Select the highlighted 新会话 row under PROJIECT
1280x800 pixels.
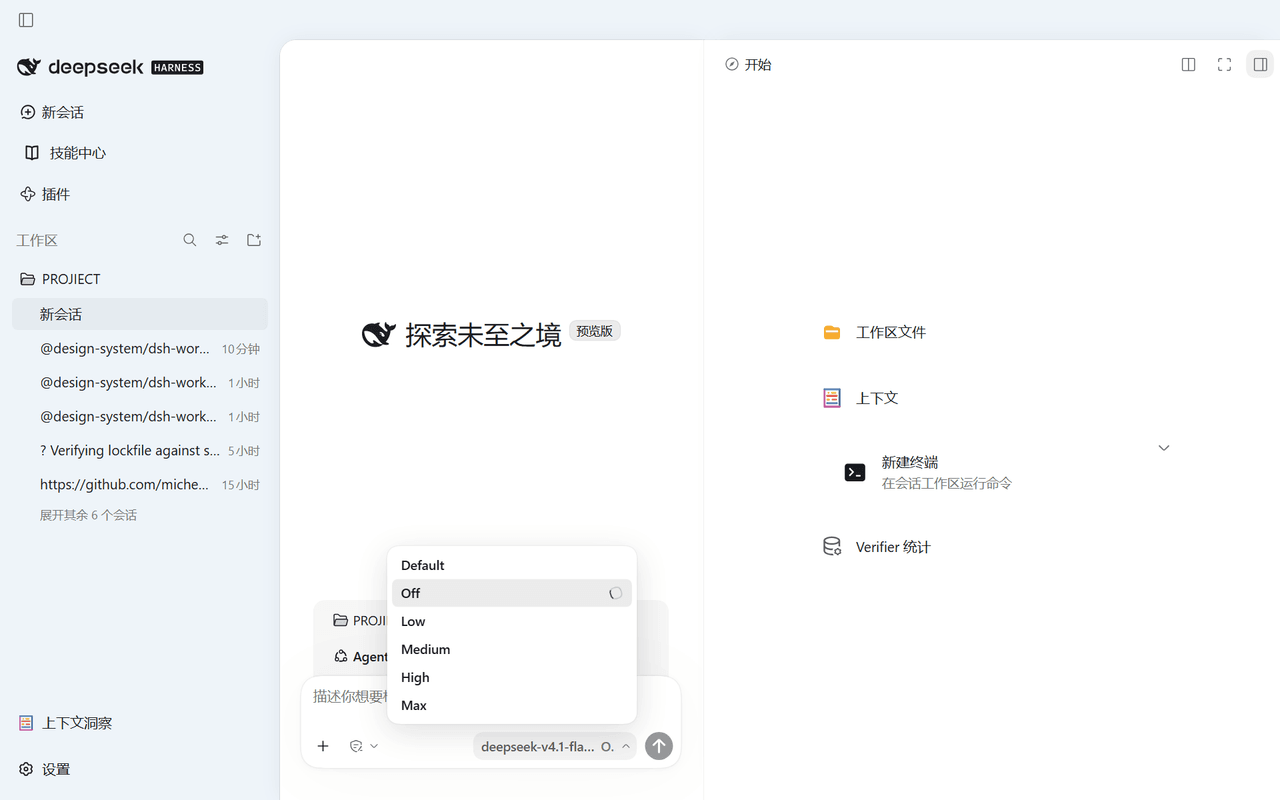140,314
